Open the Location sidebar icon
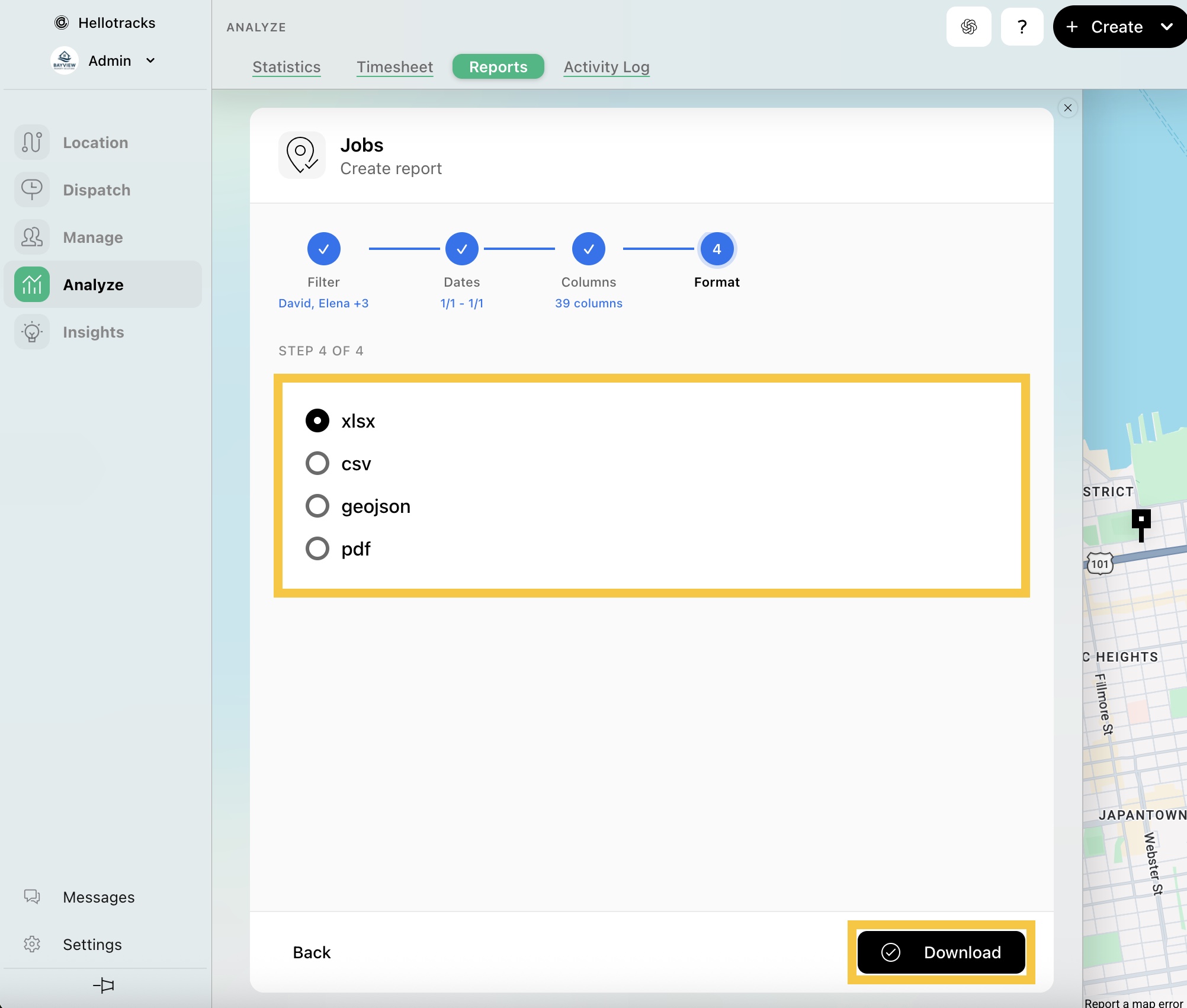 (x=32, y=143)
